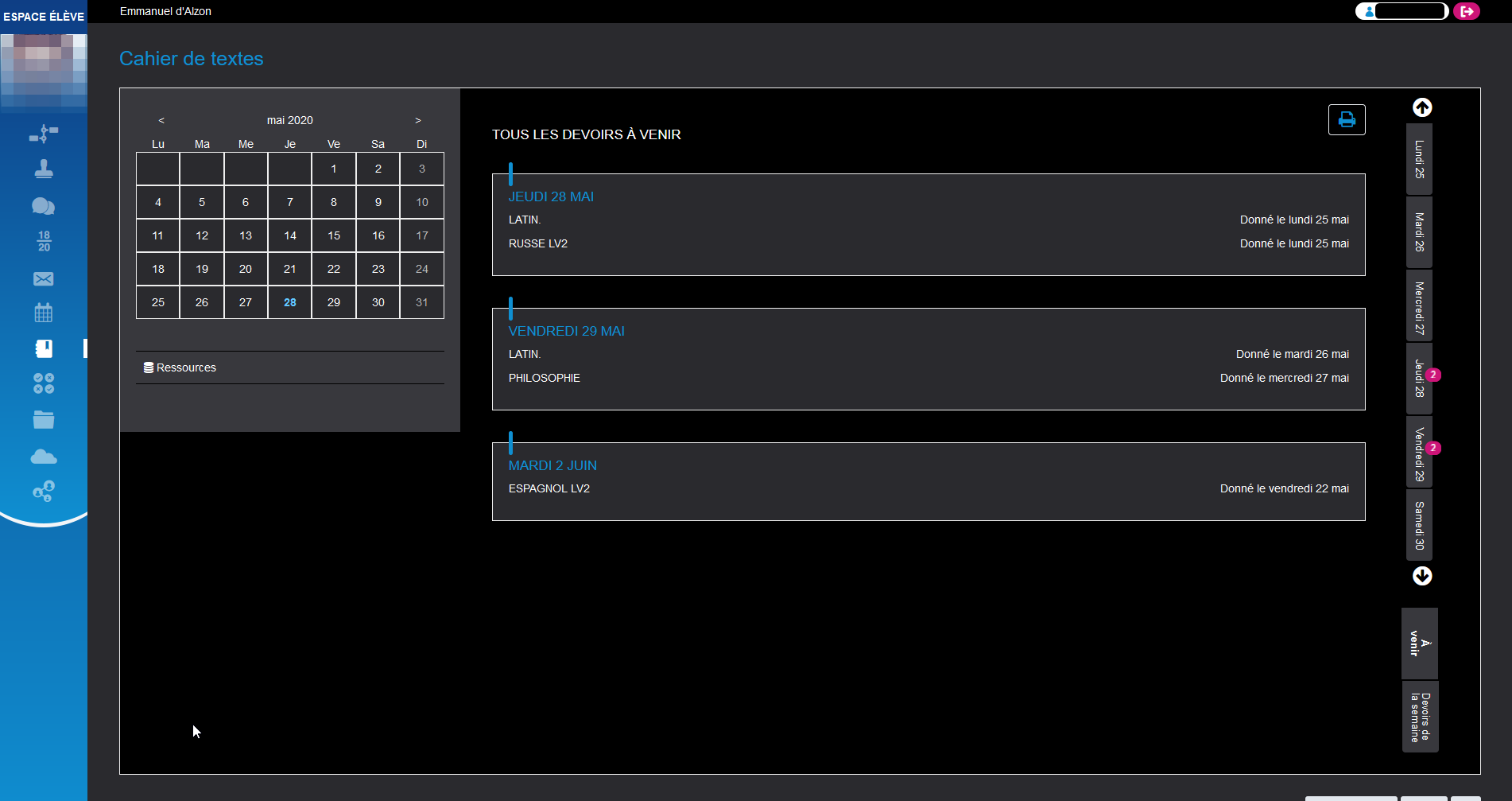Open the 18/20 grades icon
This screenshot has width=1512, height=801.
click(x=44, y=241)
